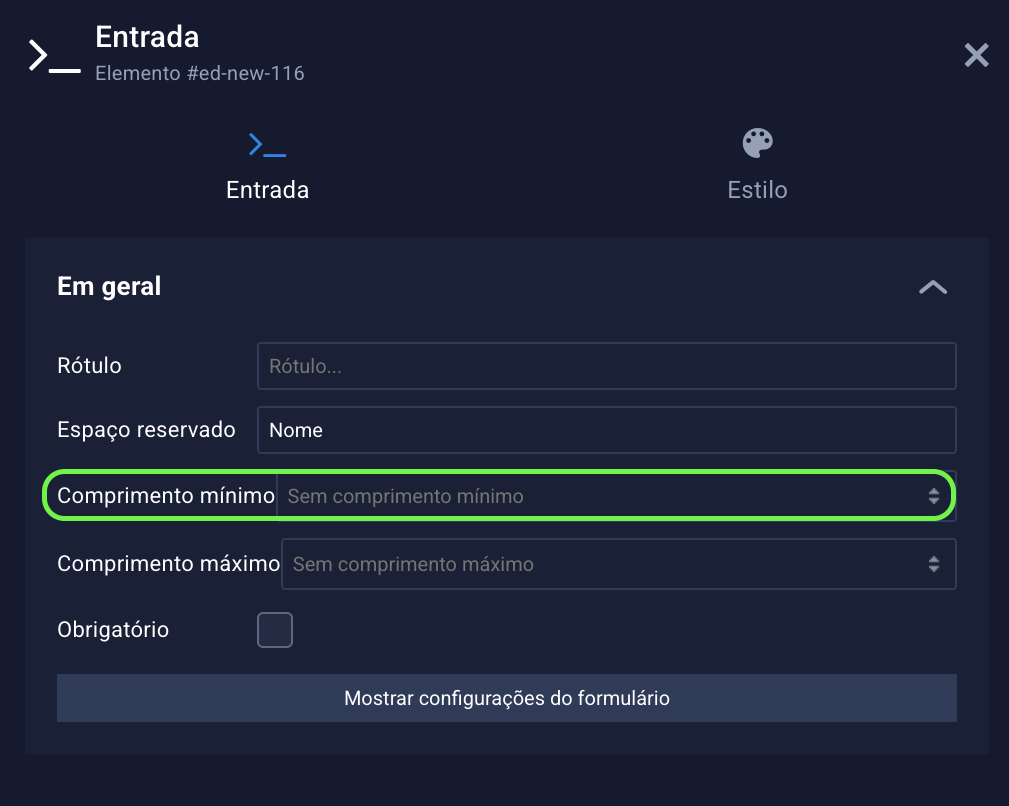Decrease Comprimento mínimo with its down arrow
Screen dimensions: 1009x806
pos(934,500)
